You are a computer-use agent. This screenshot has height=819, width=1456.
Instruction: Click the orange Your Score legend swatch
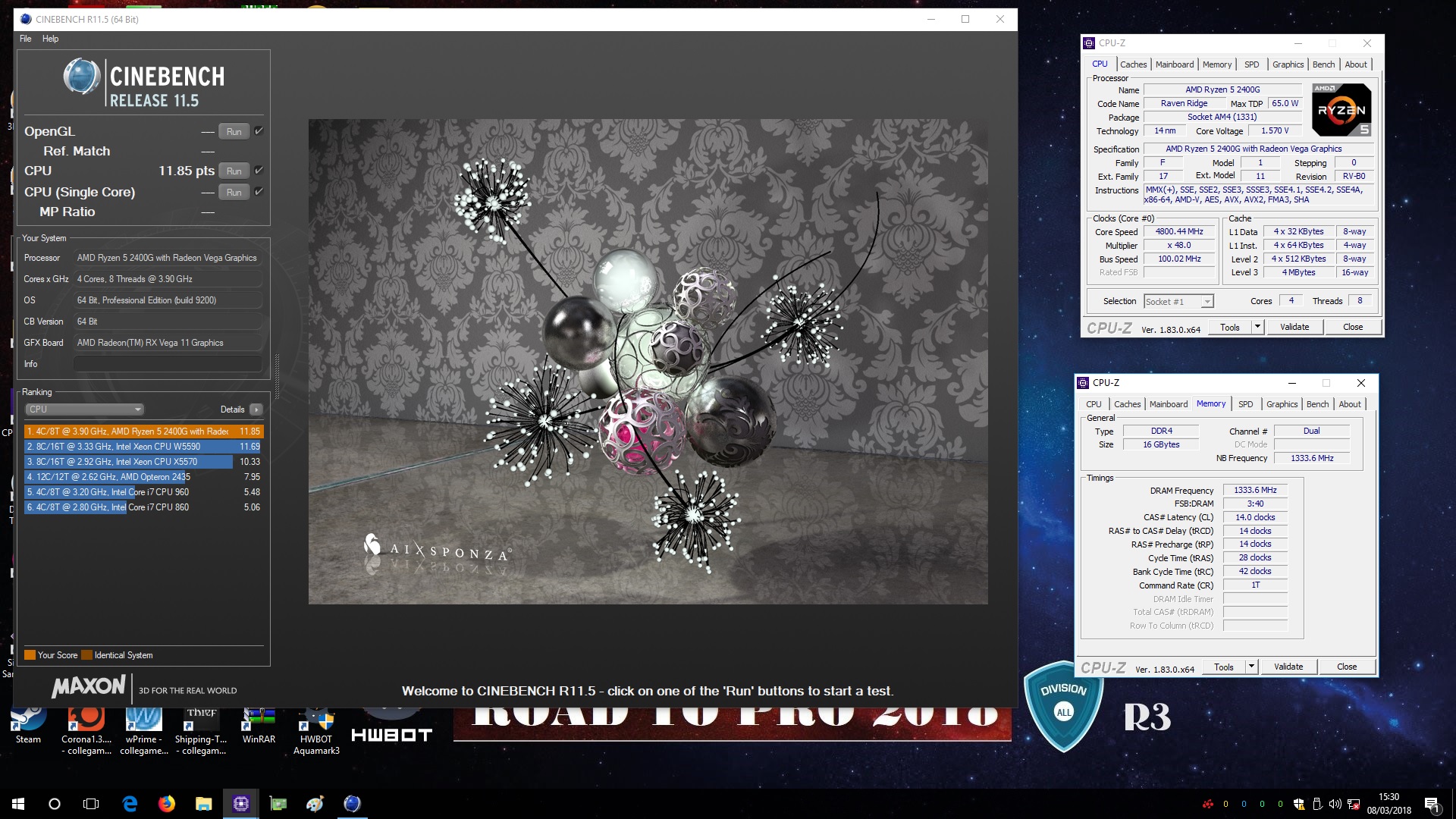click(x=30, y=655)
